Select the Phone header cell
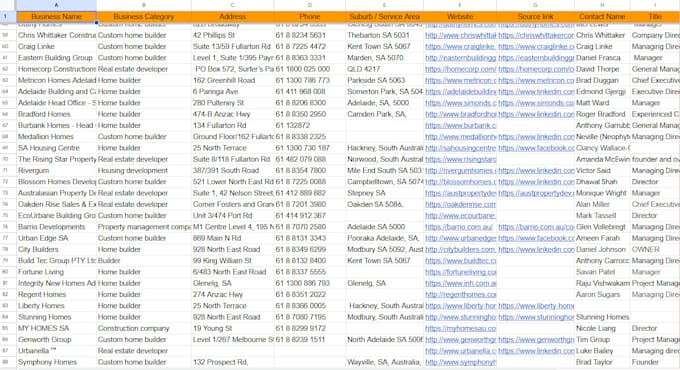This screenshot has width=680, height=370. pyautogui.click(x=310, y=17)
